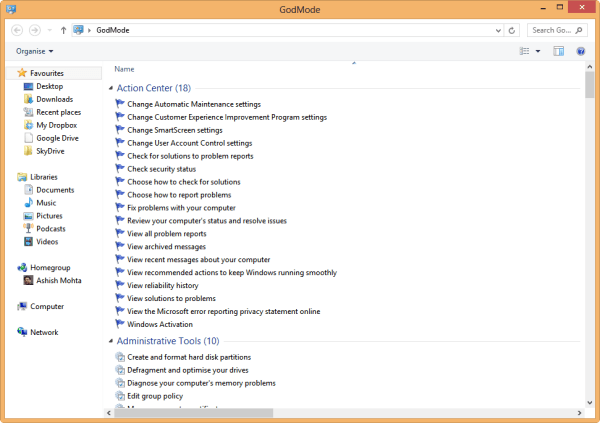Refresh the GodMode folder view

[512, 30]
